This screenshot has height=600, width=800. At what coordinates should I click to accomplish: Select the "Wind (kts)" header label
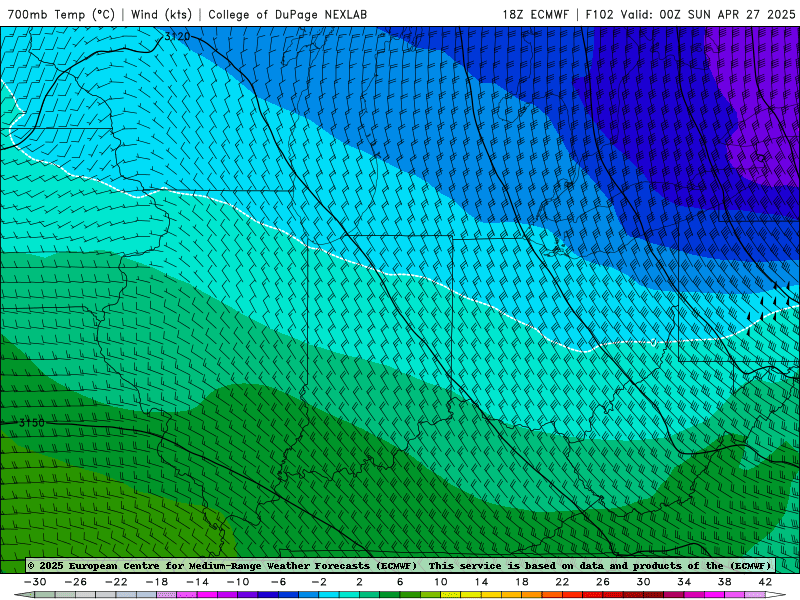[x=161, y=14]
